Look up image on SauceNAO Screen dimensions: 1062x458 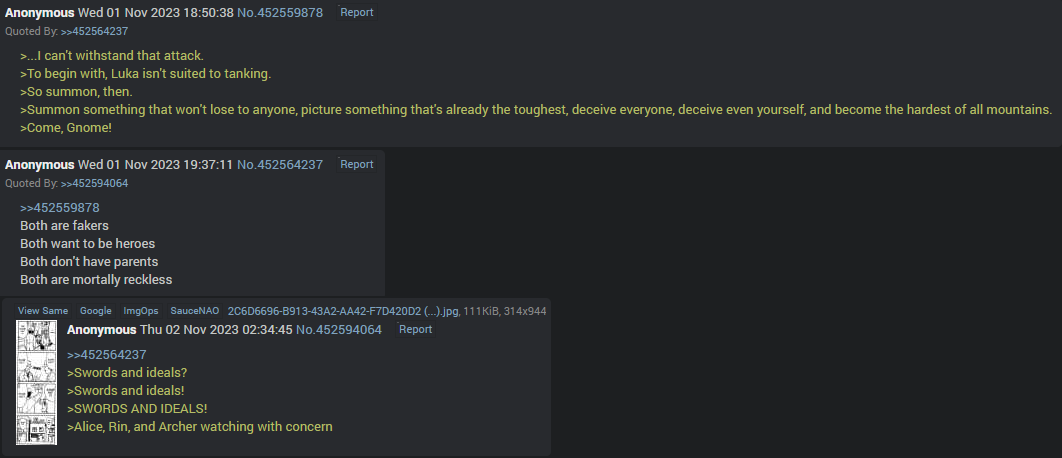(194, 311)
